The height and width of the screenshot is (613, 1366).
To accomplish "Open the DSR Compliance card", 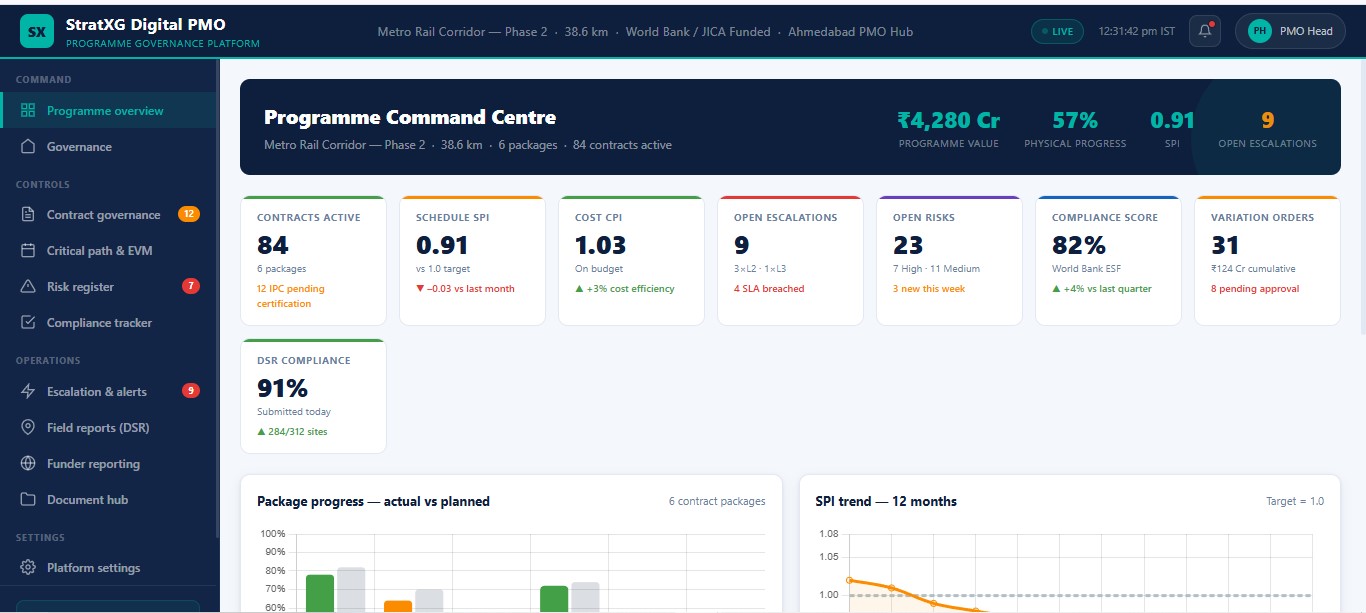I will point(313,396).
